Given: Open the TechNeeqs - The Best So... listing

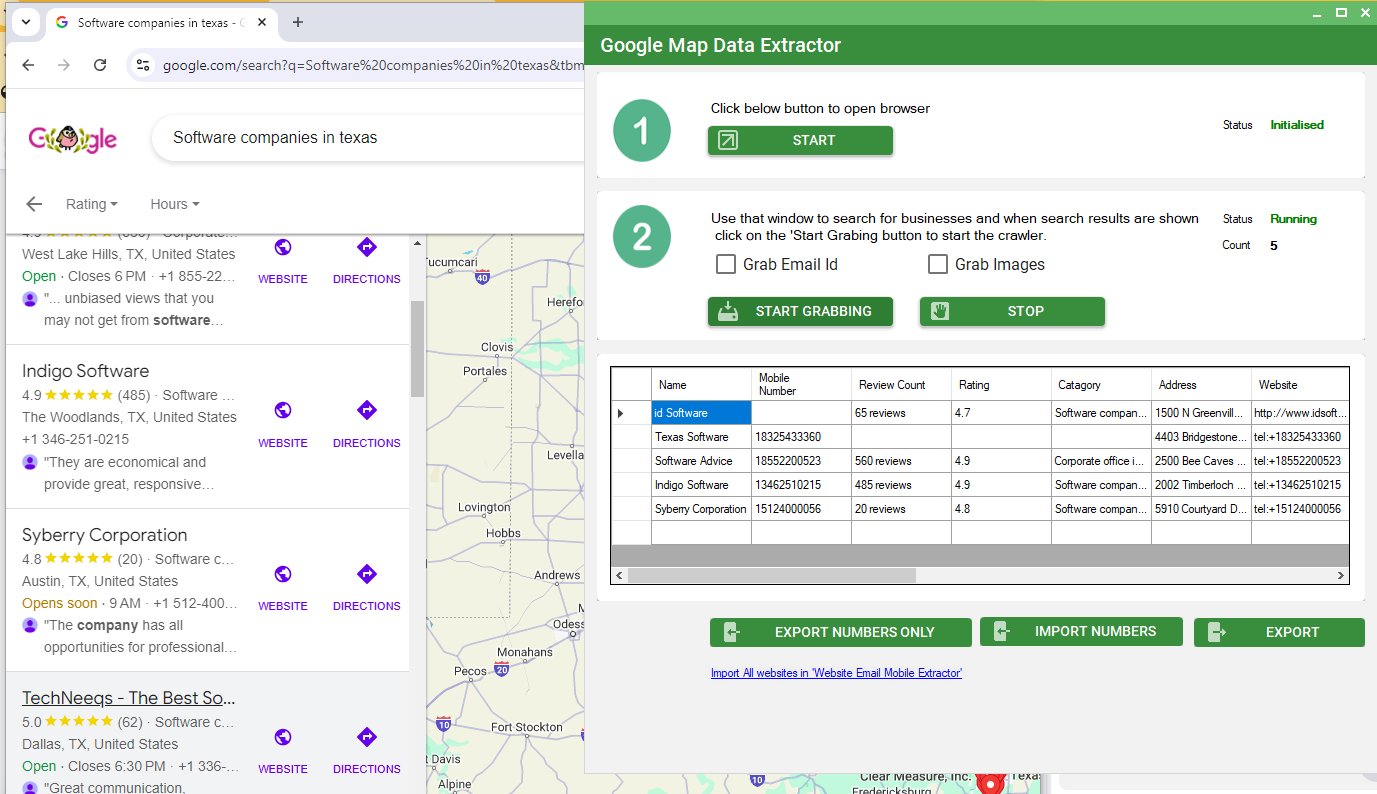Looking at the screenshot, I should (129, 698).
